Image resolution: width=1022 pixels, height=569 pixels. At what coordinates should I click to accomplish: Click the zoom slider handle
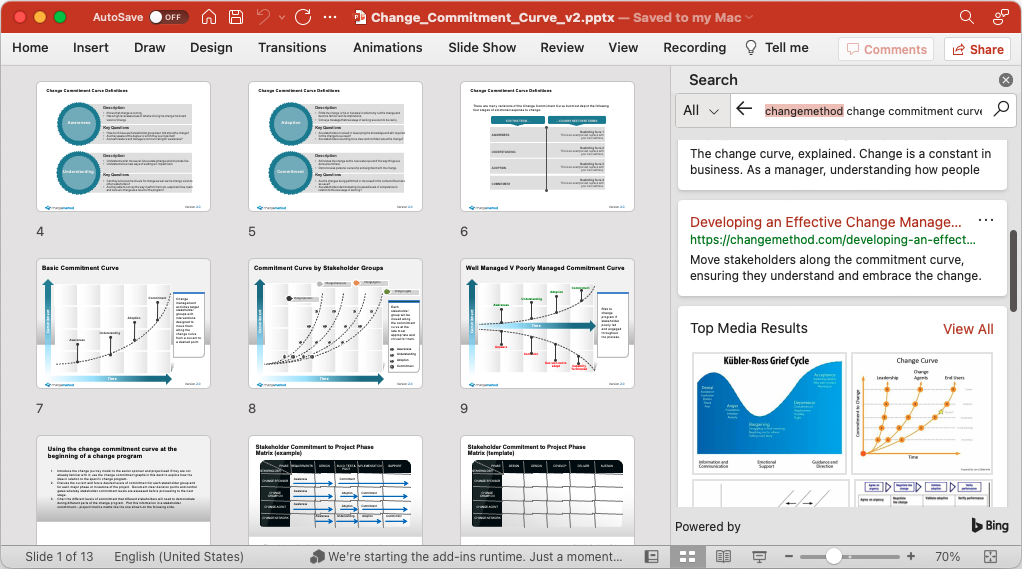point(833,556)
